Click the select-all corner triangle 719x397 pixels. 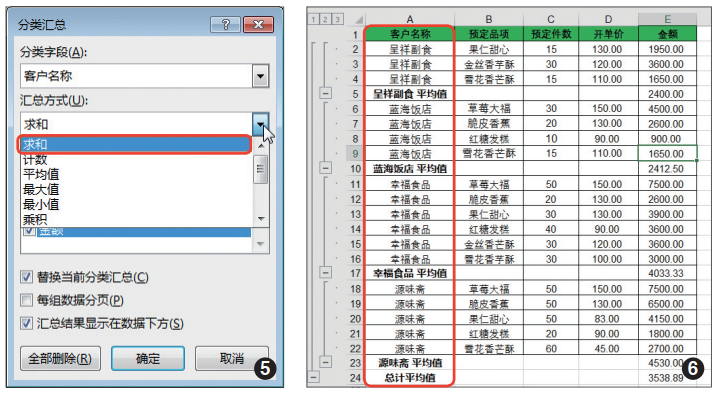(x=359, y=20)
